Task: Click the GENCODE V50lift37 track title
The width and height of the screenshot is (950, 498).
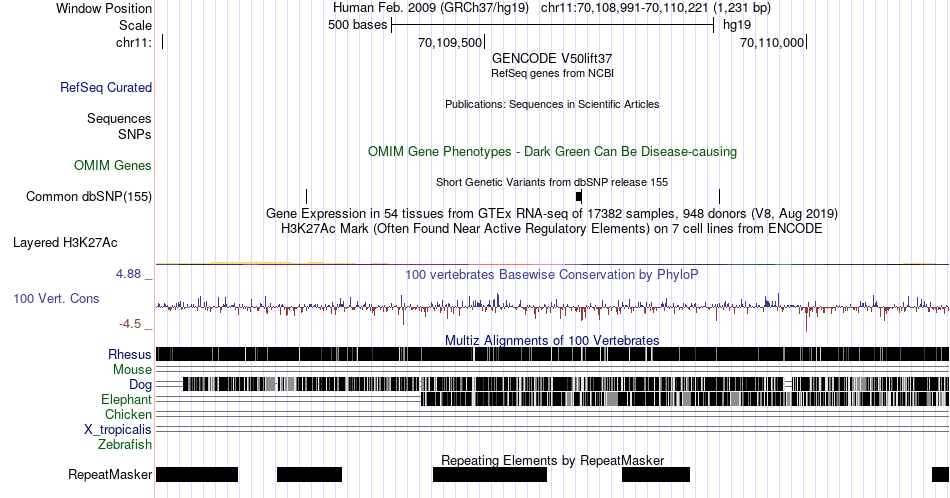Action: coord(552,58)
